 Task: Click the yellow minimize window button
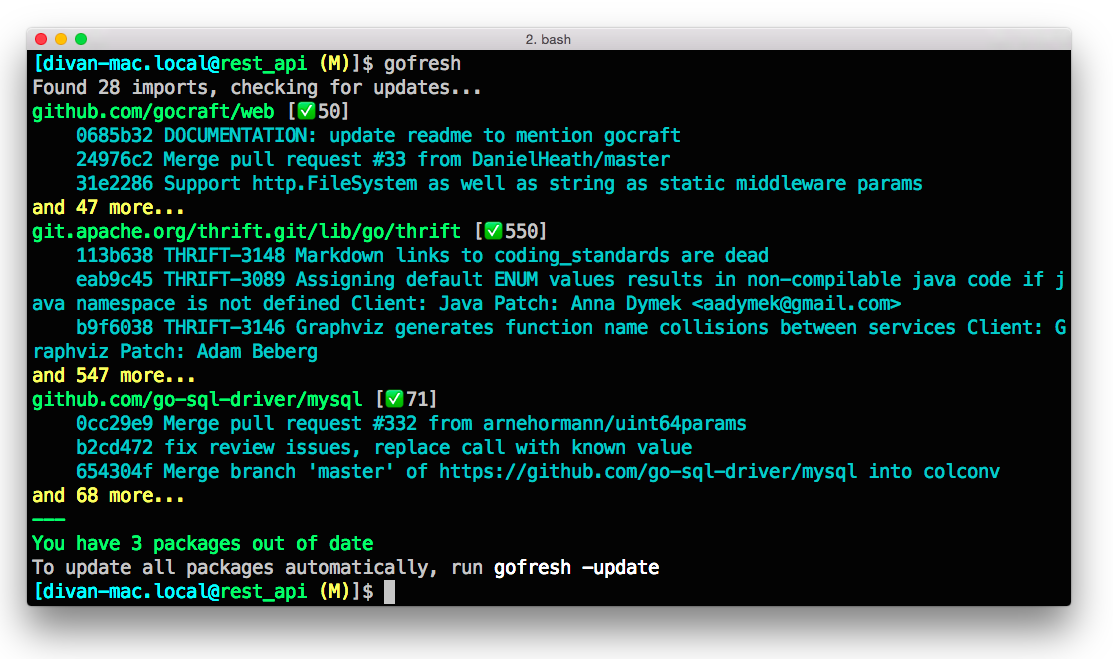coord(61,39)
